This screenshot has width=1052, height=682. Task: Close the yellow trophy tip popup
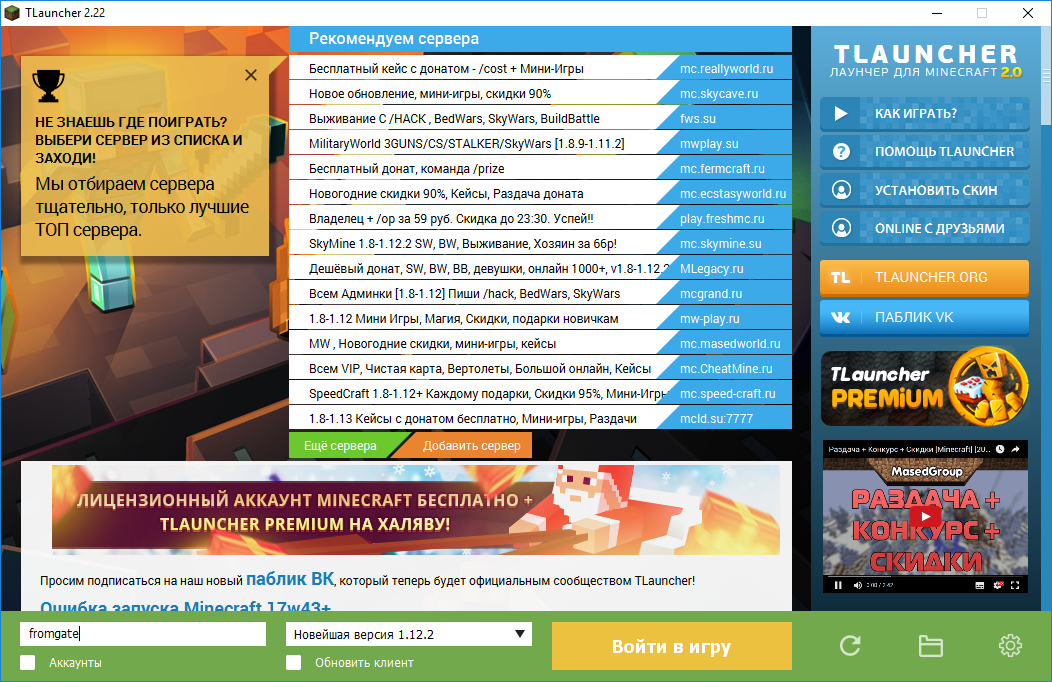coord(251,75)
